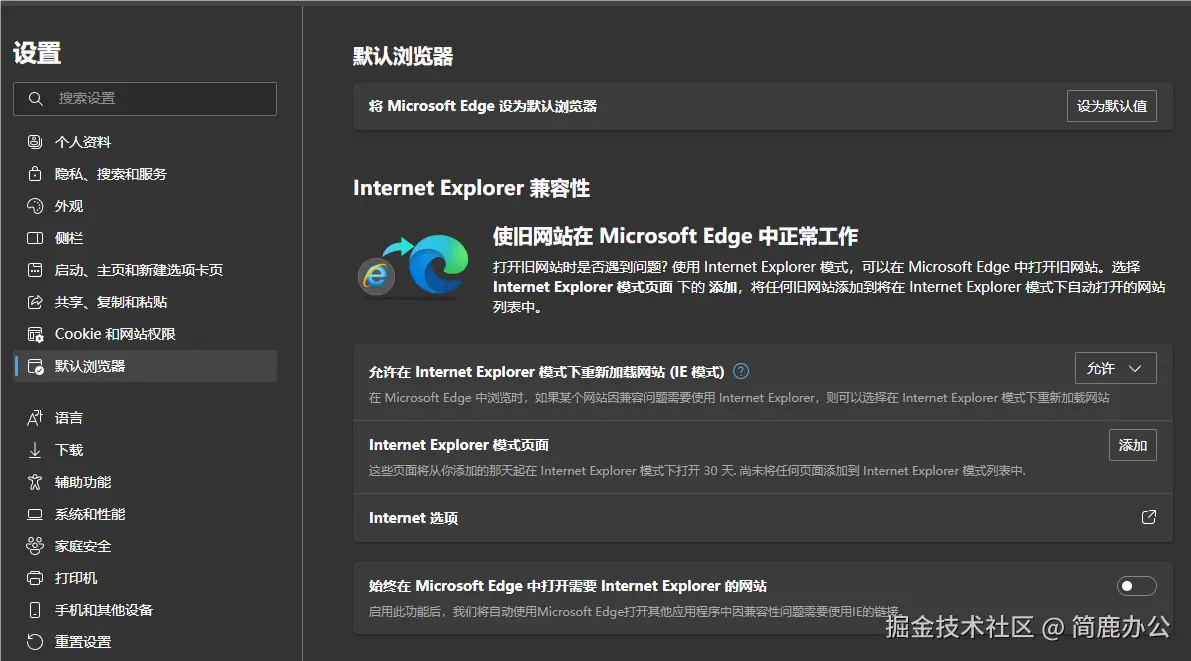
Task: Click the 个人资料 profile icon
Action: (35, 142)
